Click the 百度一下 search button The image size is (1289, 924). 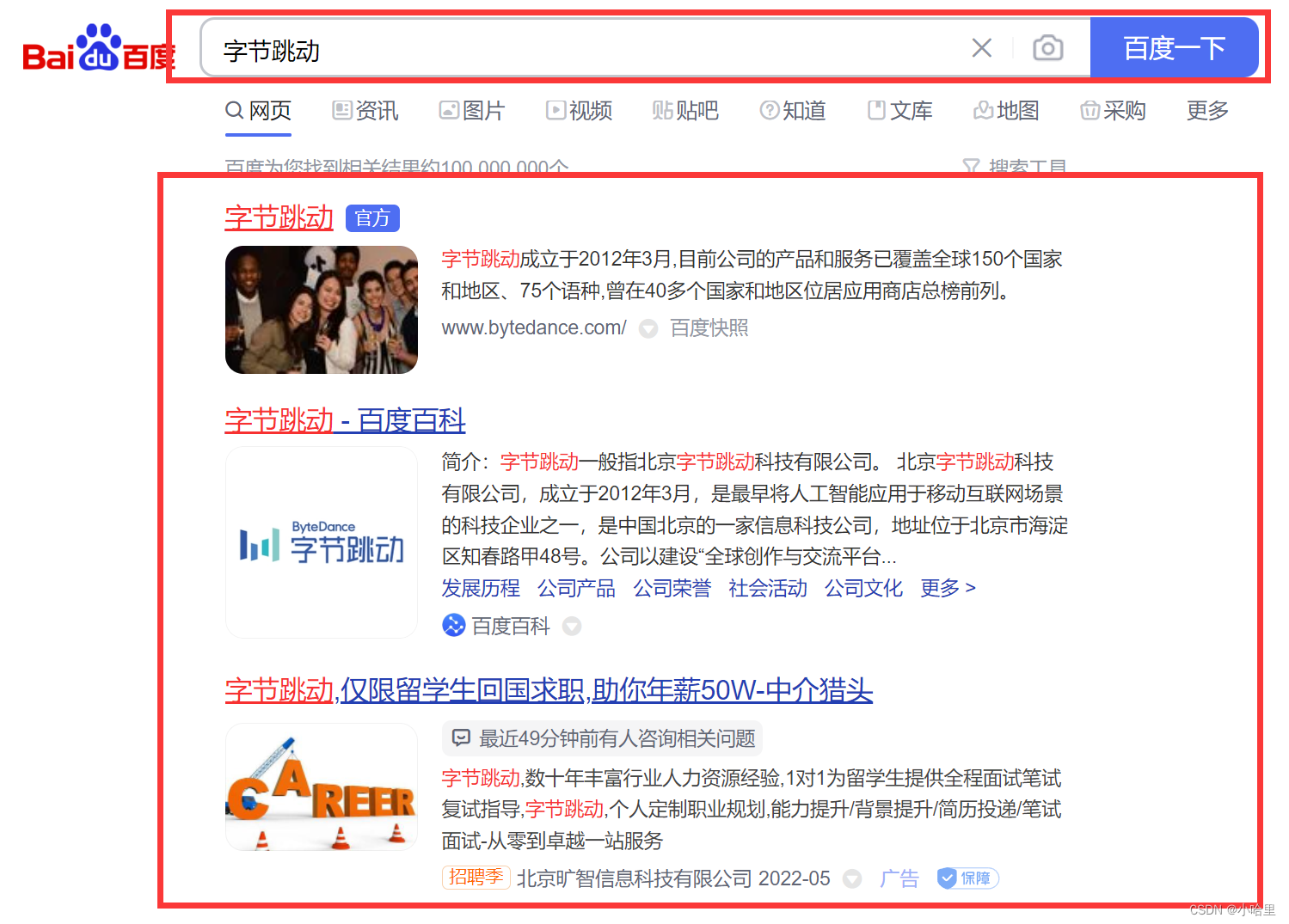(x=1174, y=48)
